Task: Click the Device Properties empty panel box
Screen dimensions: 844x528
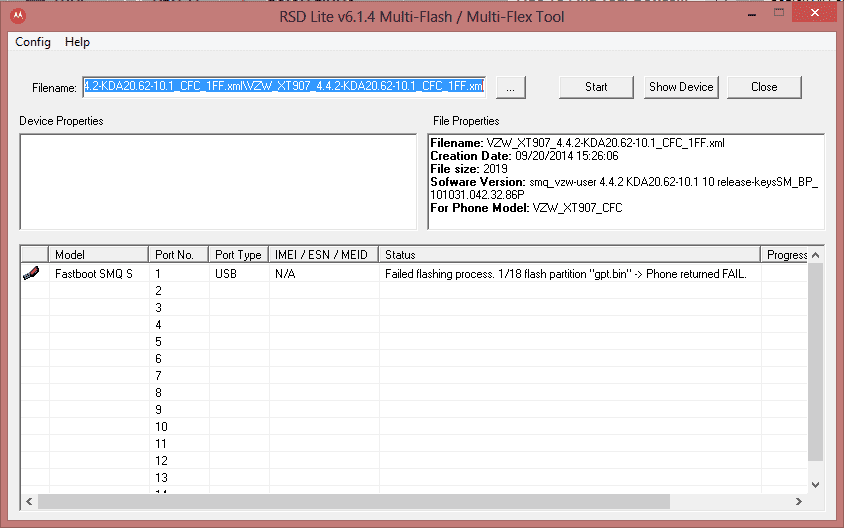Action: point(218,182)
